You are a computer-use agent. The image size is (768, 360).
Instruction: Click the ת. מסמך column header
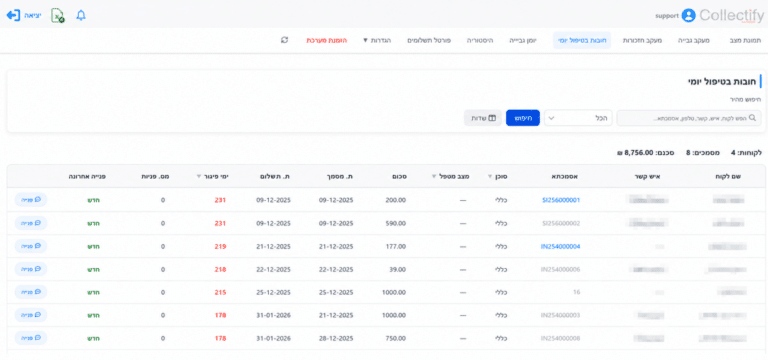341,177
